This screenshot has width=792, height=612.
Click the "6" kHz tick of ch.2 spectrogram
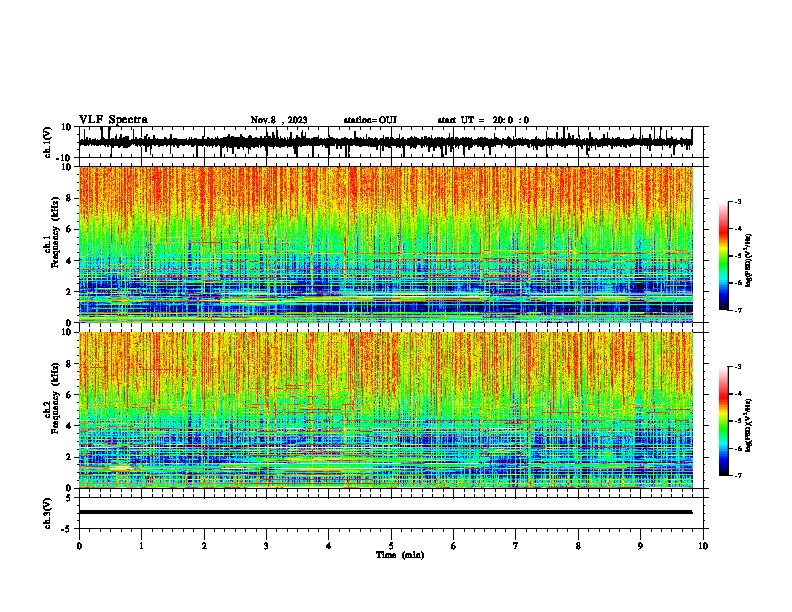[70, 395]
